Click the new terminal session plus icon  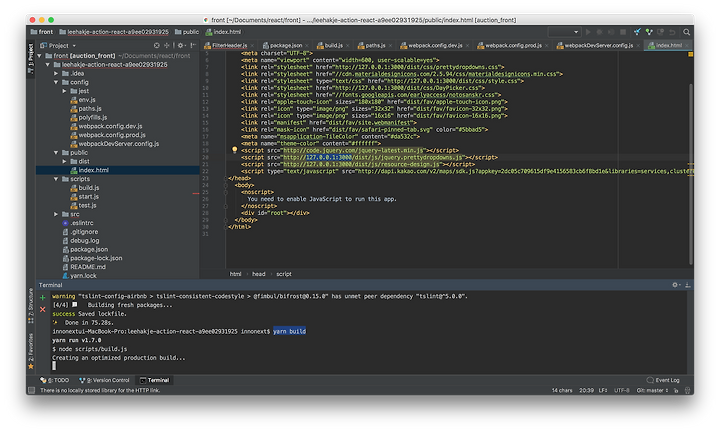[x=43, y=298]
